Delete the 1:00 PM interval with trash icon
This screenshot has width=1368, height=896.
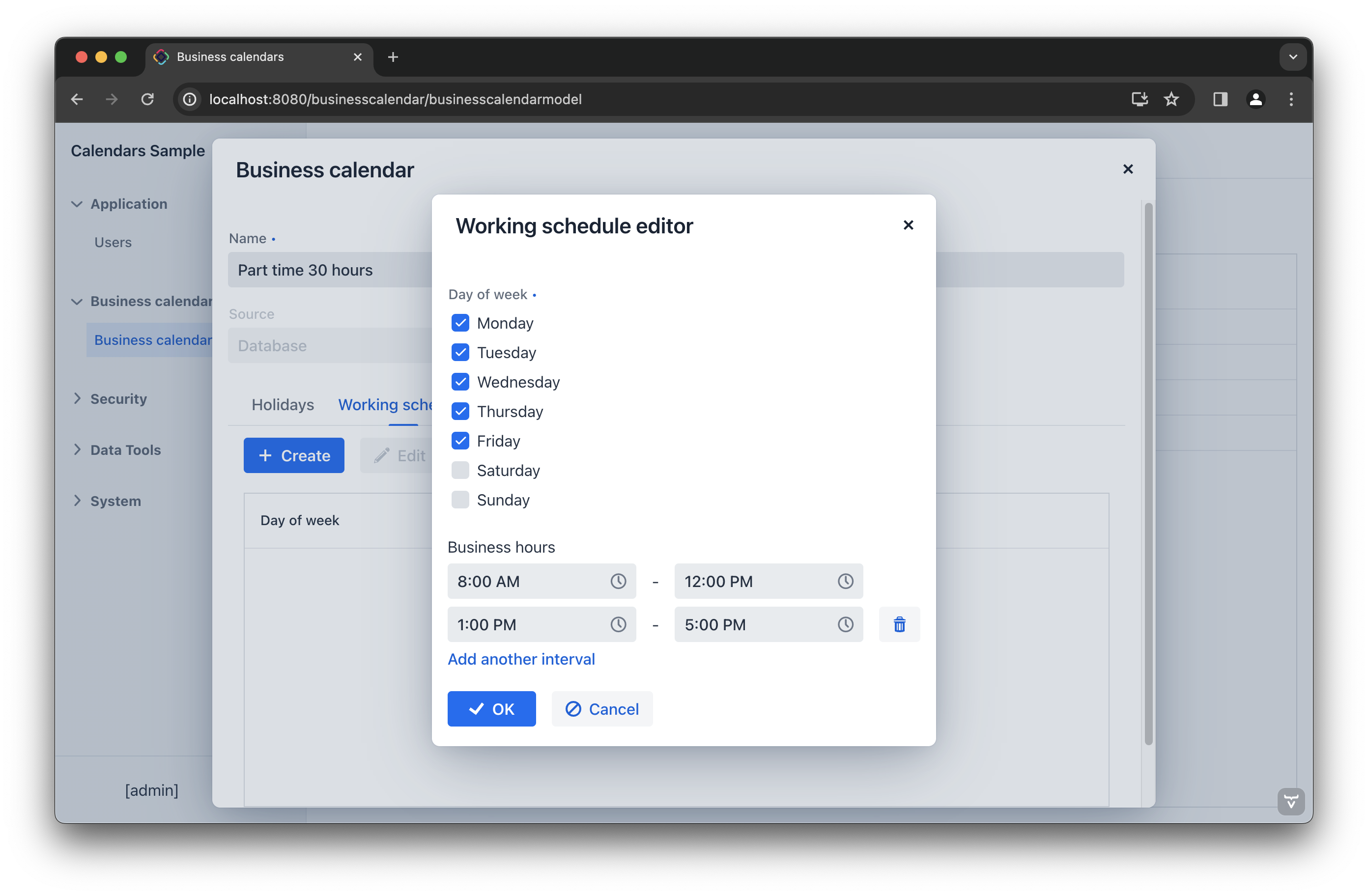tap(899, 625)
